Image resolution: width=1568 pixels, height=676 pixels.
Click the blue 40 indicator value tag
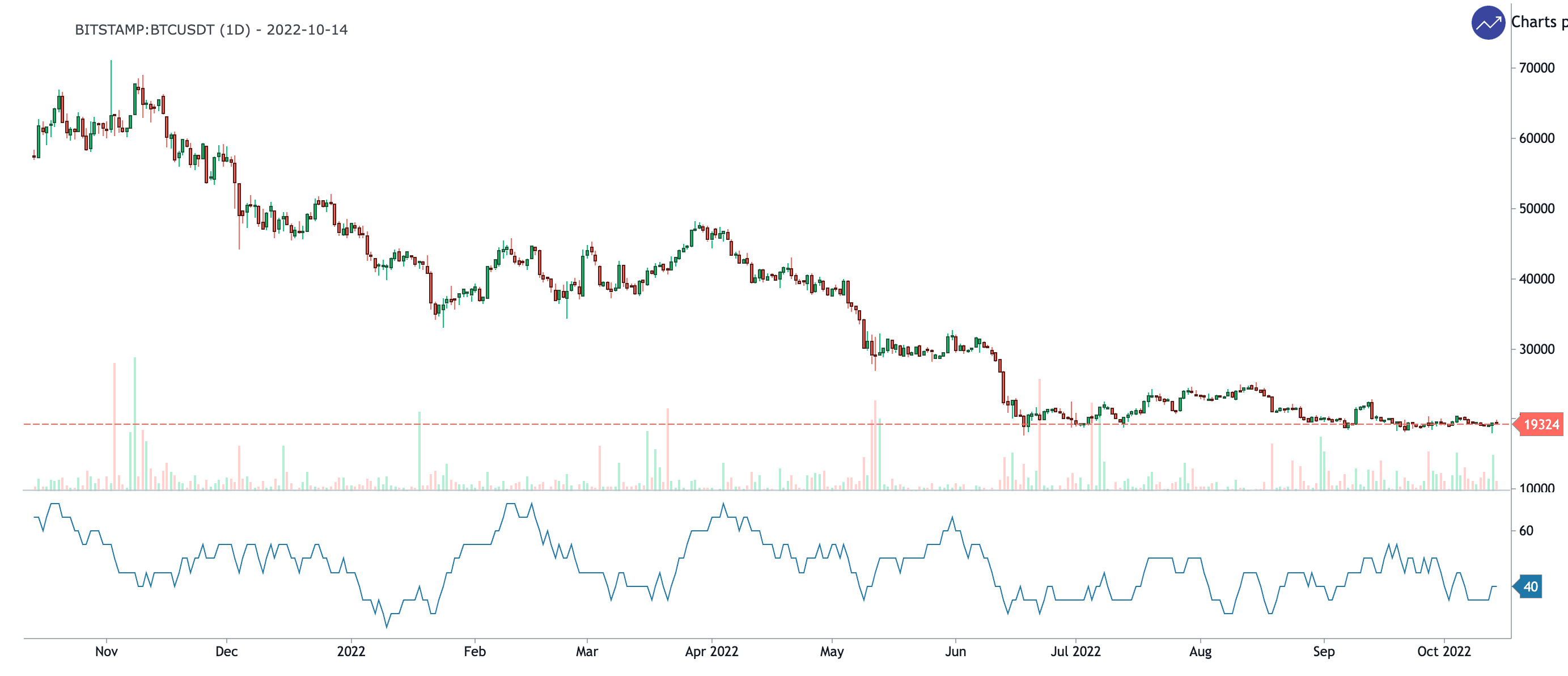(x=1530, y=586)
